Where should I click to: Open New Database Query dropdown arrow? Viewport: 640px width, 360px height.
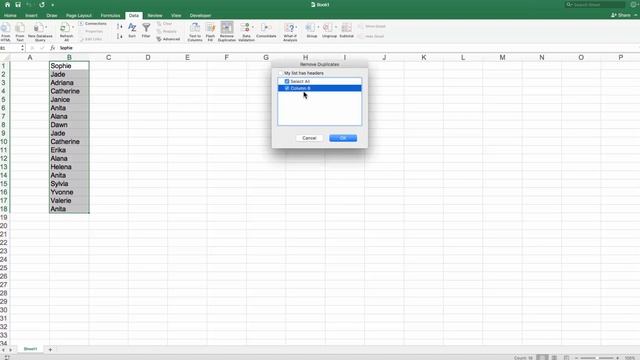click(x=46, y=27)
